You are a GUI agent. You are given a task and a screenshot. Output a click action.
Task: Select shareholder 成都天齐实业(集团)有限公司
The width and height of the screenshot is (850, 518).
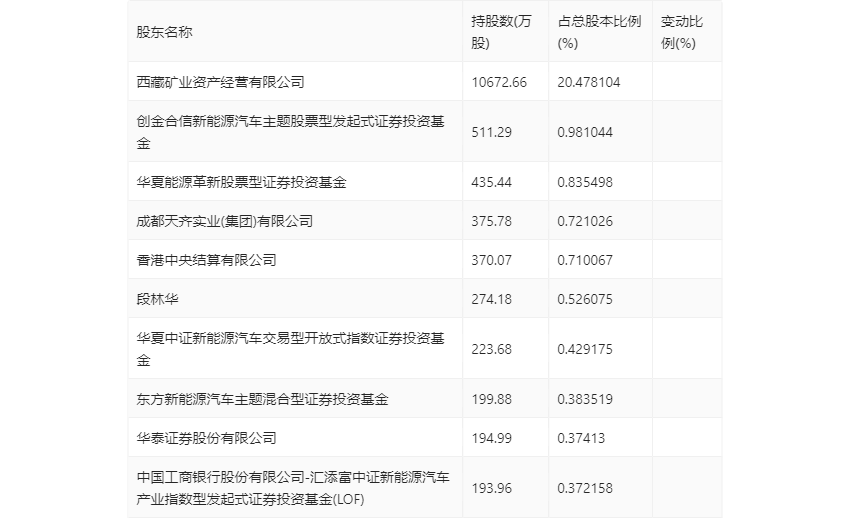(224, 221)
